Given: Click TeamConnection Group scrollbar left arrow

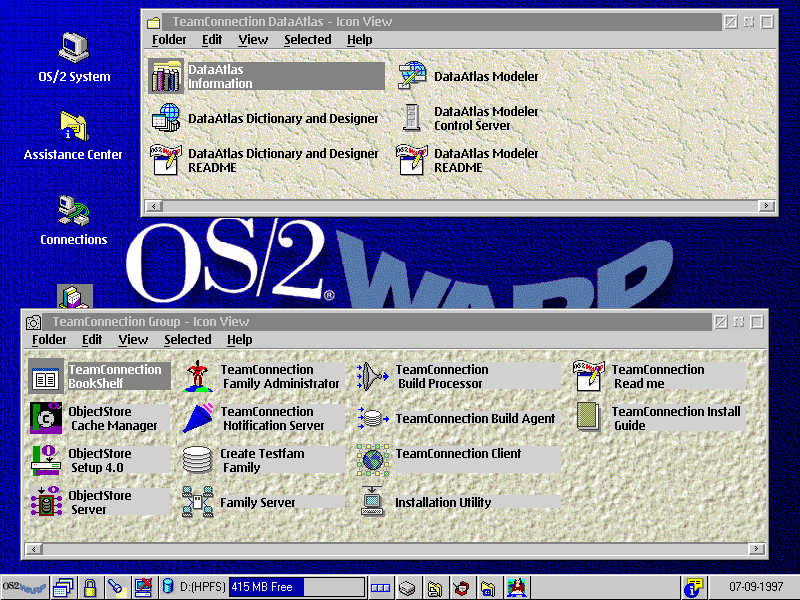Looking at the screenshot, I should tap(34, 549).
